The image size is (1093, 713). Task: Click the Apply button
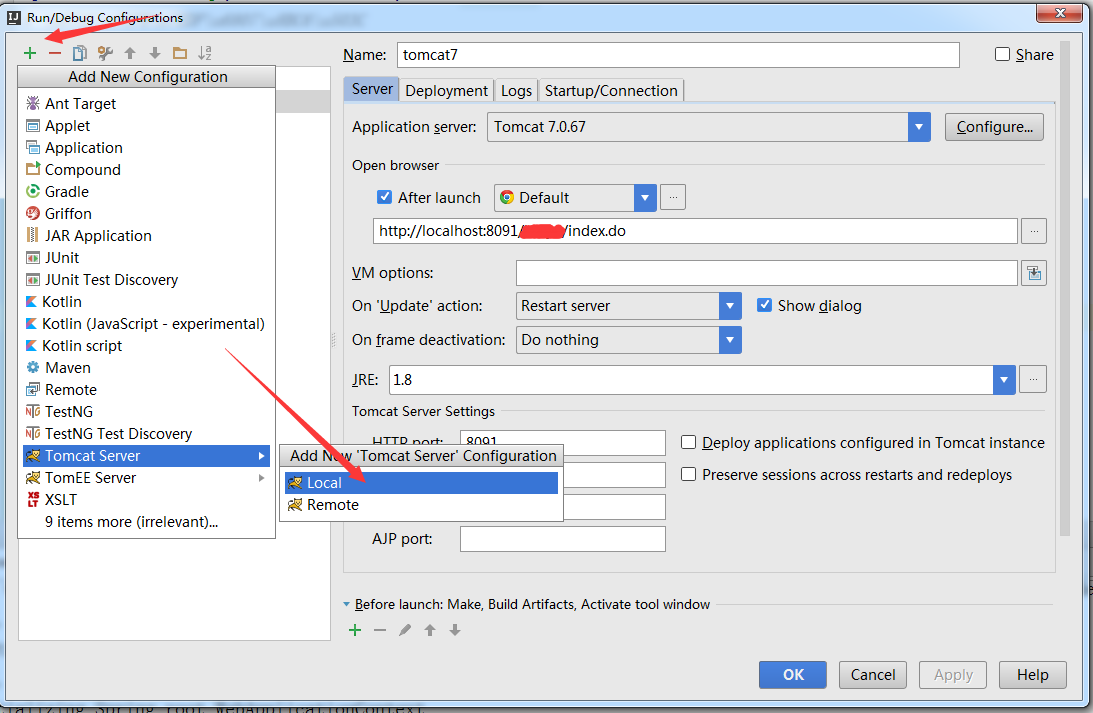tap(953, 675)
